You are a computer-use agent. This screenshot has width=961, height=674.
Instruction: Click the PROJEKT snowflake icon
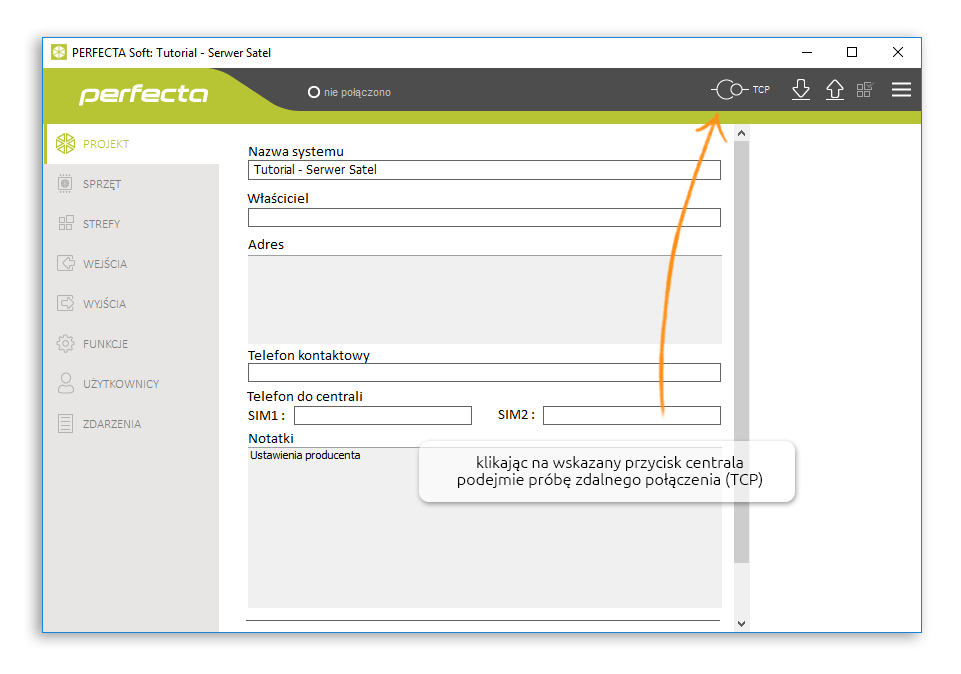pyautogui.click(x=65, y=143)
